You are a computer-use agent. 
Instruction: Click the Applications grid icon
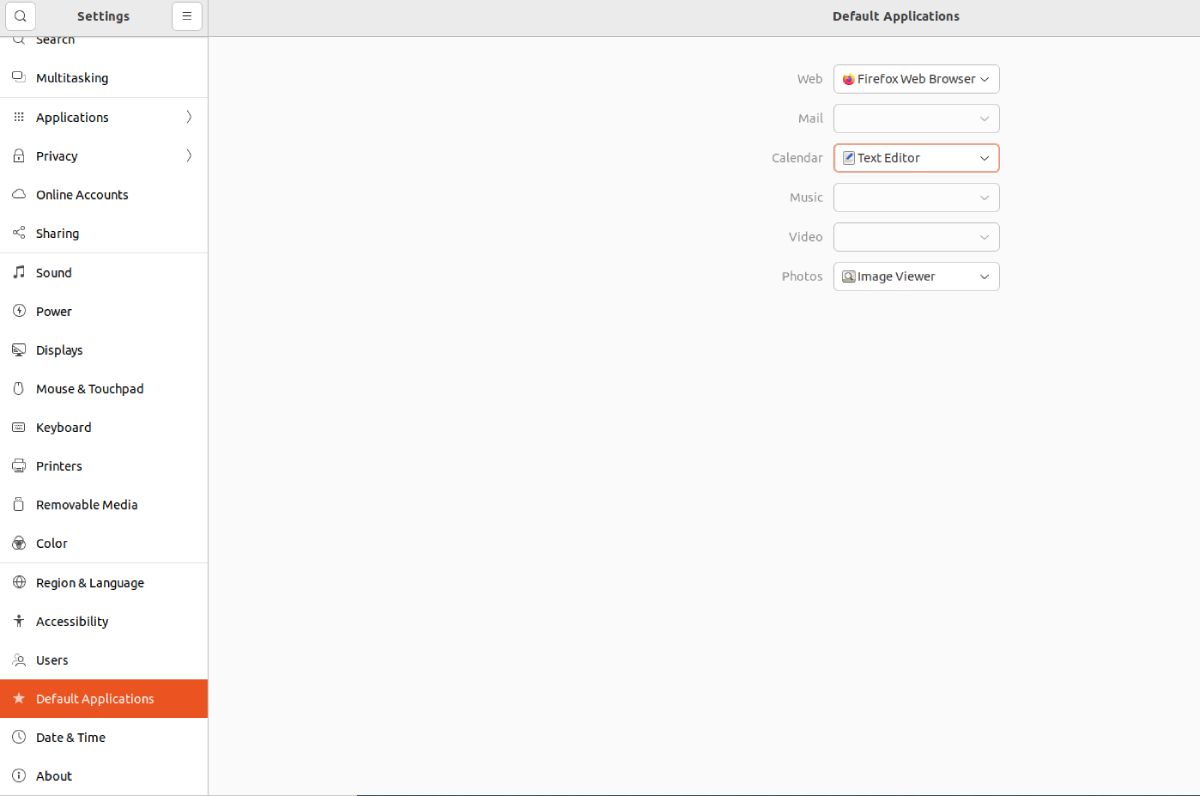click(18, 117)
